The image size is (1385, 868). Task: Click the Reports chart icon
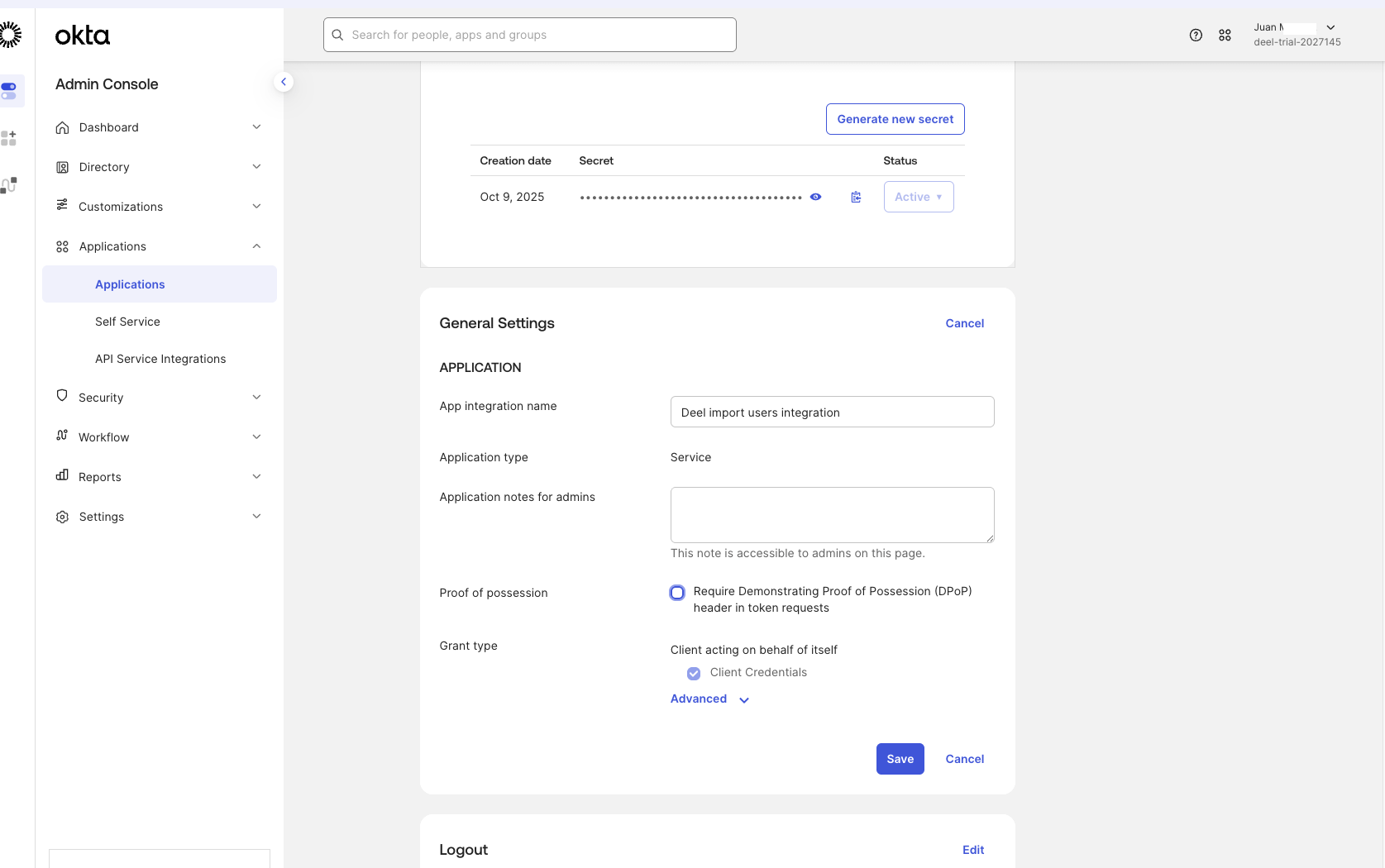pos(62,475)
